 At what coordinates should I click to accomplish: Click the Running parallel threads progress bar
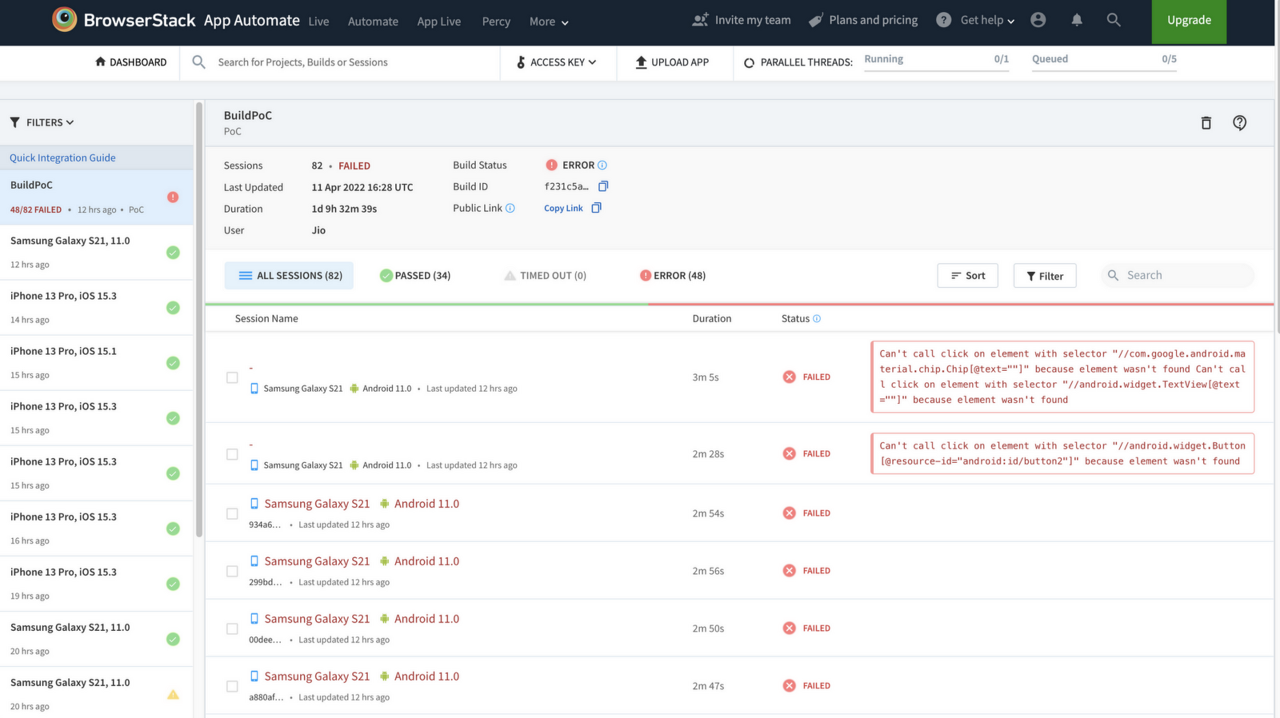(936, 70)
